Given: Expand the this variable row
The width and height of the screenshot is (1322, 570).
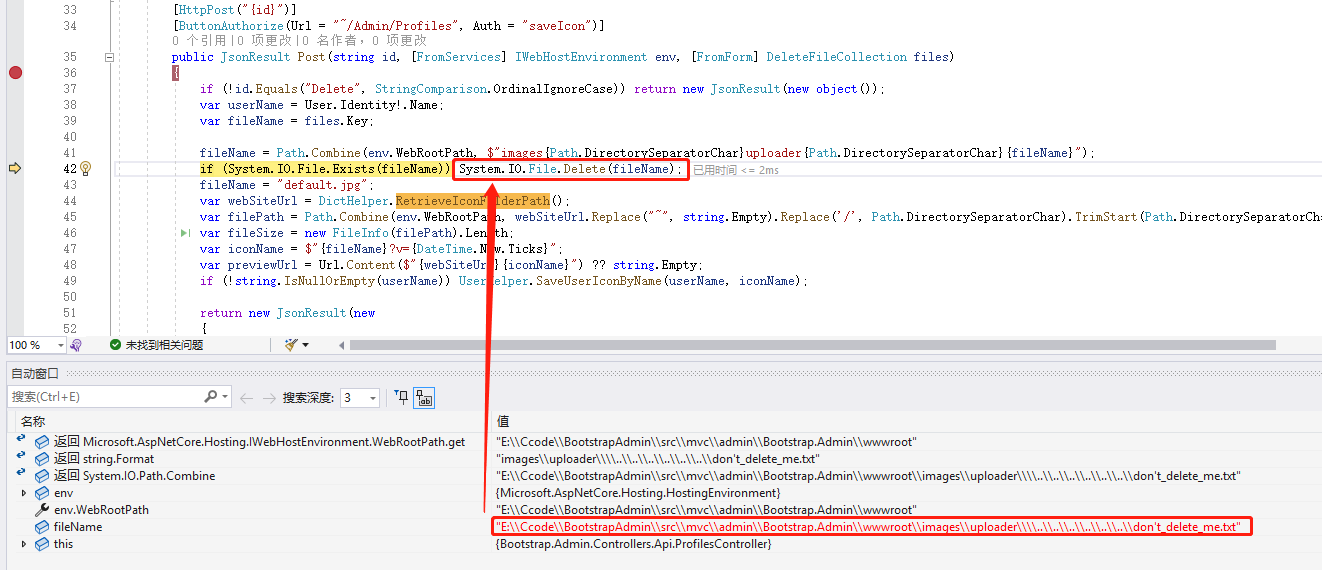Looking at the screenshot, I should click(x=24, y=544).
